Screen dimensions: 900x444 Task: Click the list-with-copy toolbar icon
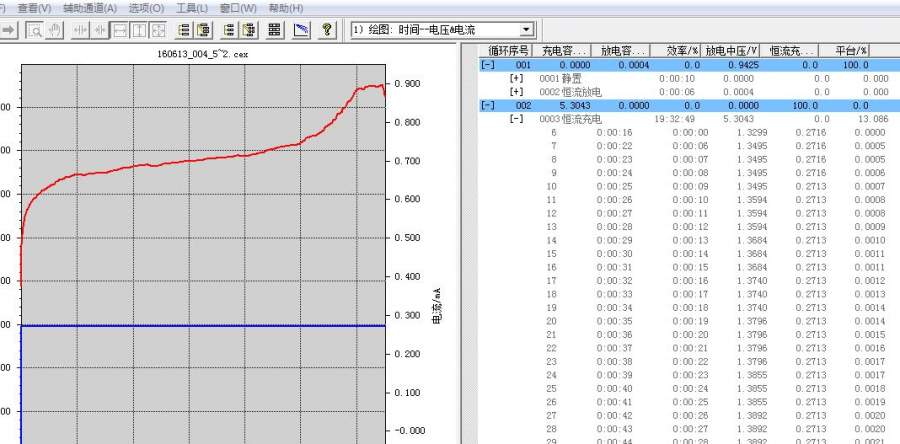tap(204, 30)
